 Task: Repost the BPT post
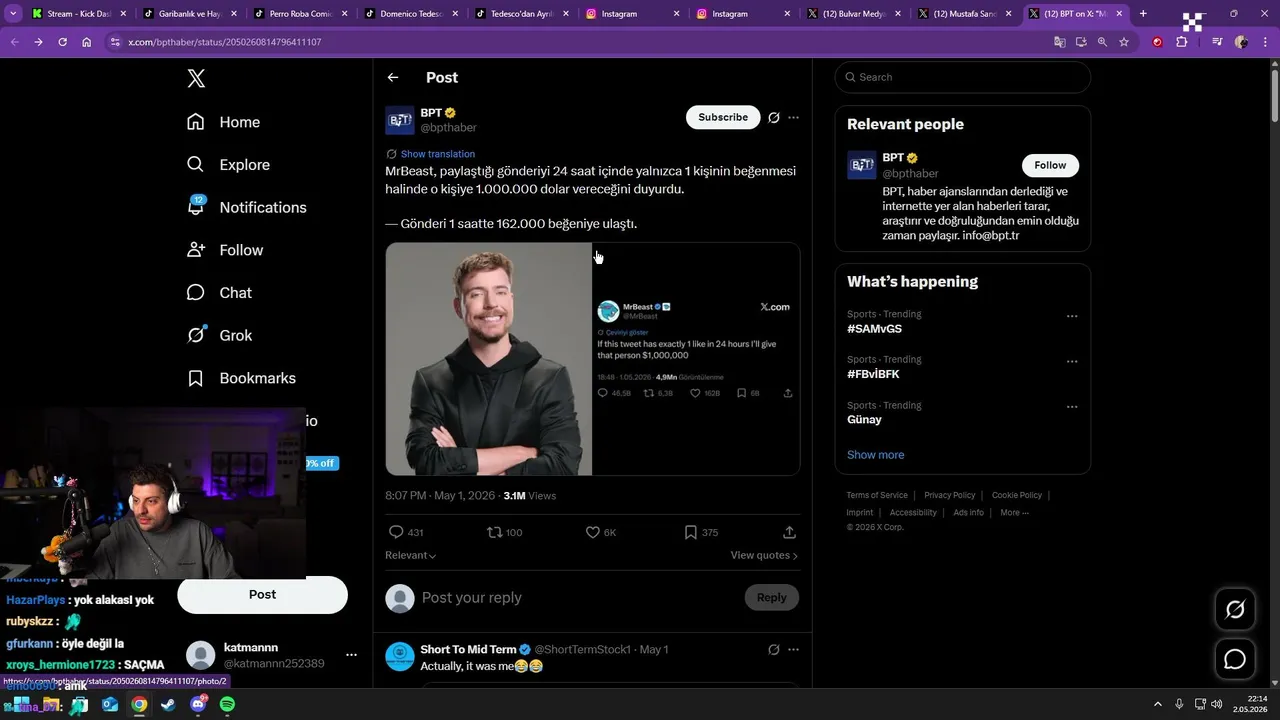click(x=494, y=532)
